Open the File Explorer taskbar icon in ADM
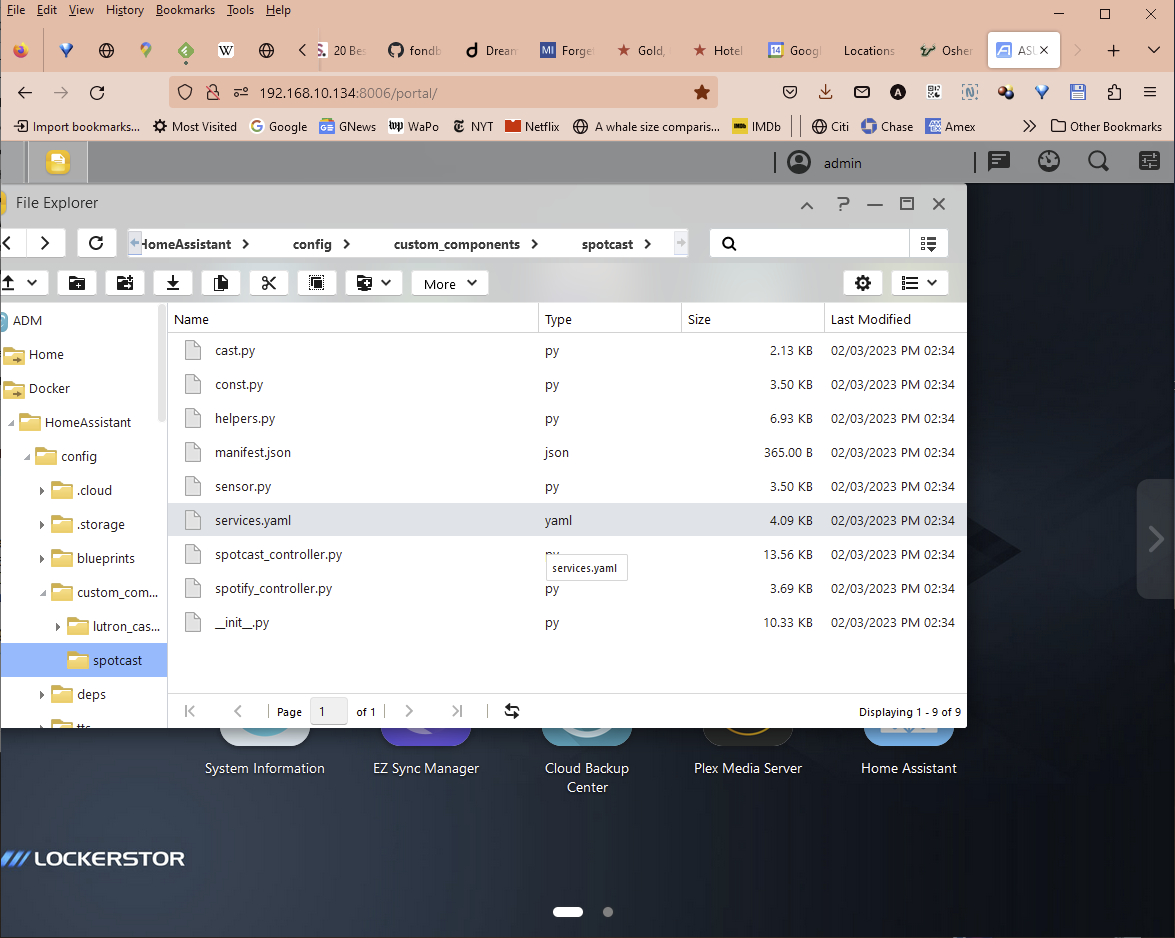1175x938 pixels. tap(58, 162)
